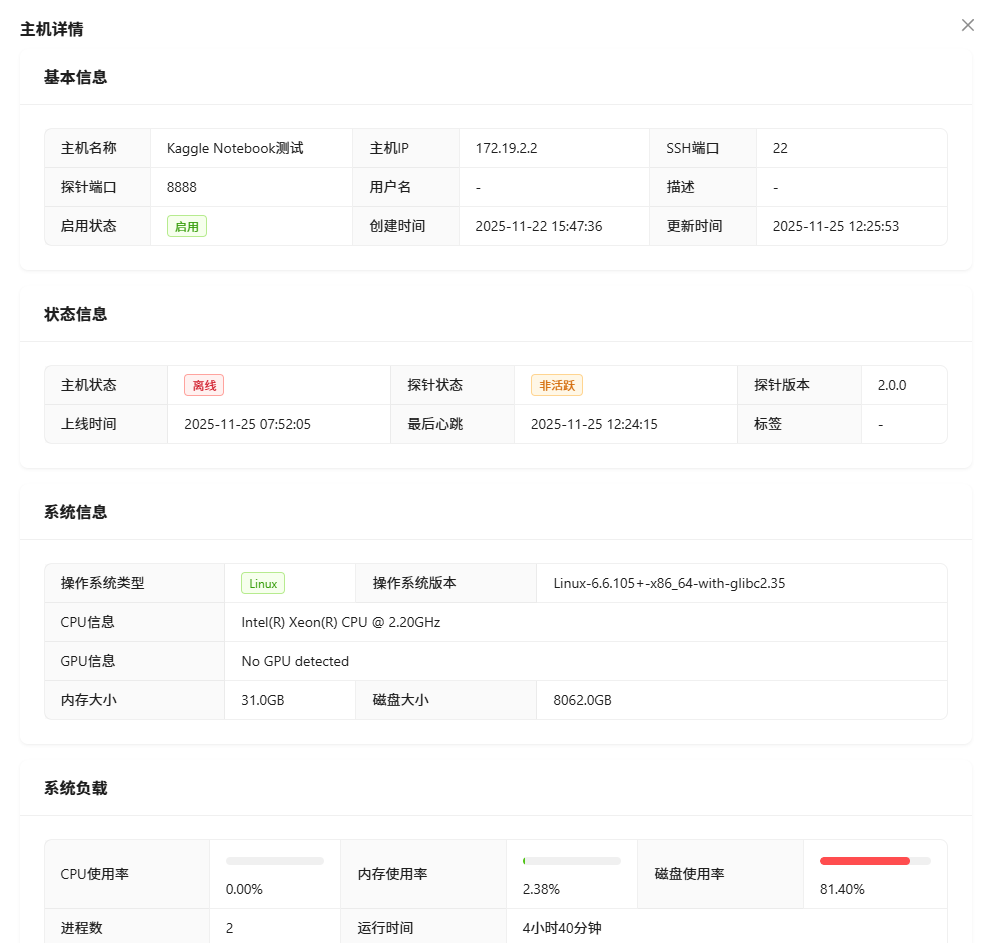Click the operating system version string

[x=669, y=583]
